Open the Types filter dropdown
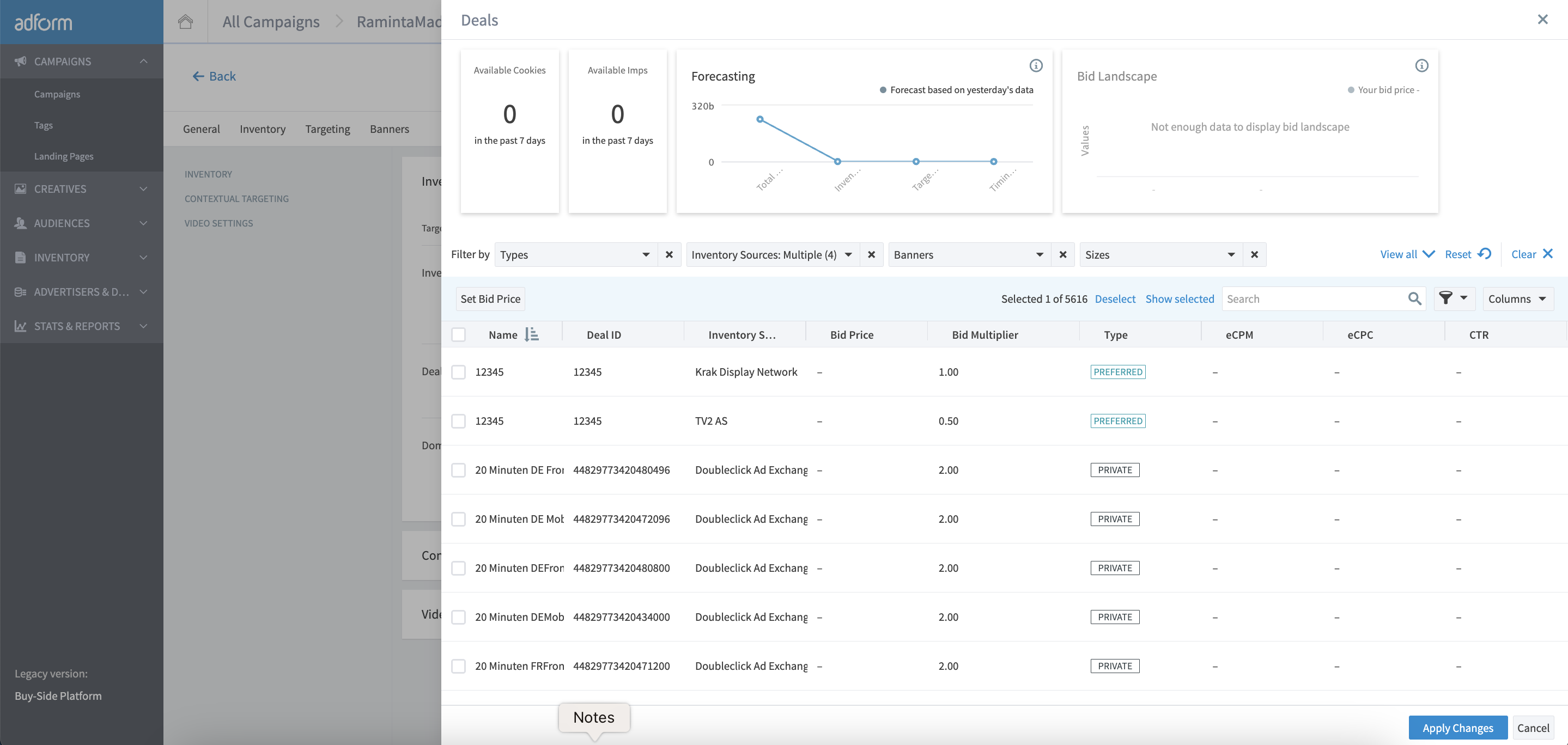 pyautogui.click(x=576, y=254)
